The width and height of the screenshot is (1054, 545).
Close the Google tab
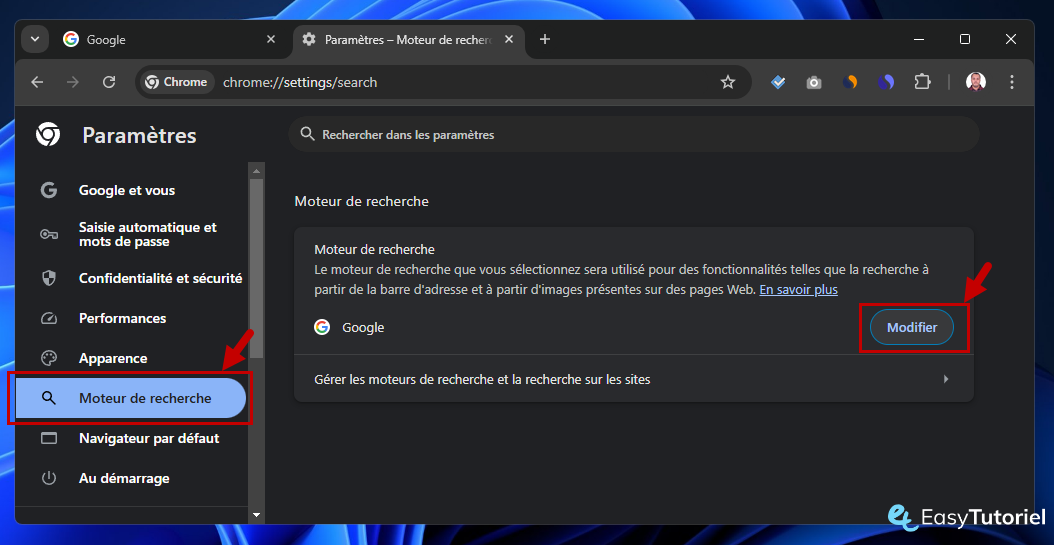point(271,39)
